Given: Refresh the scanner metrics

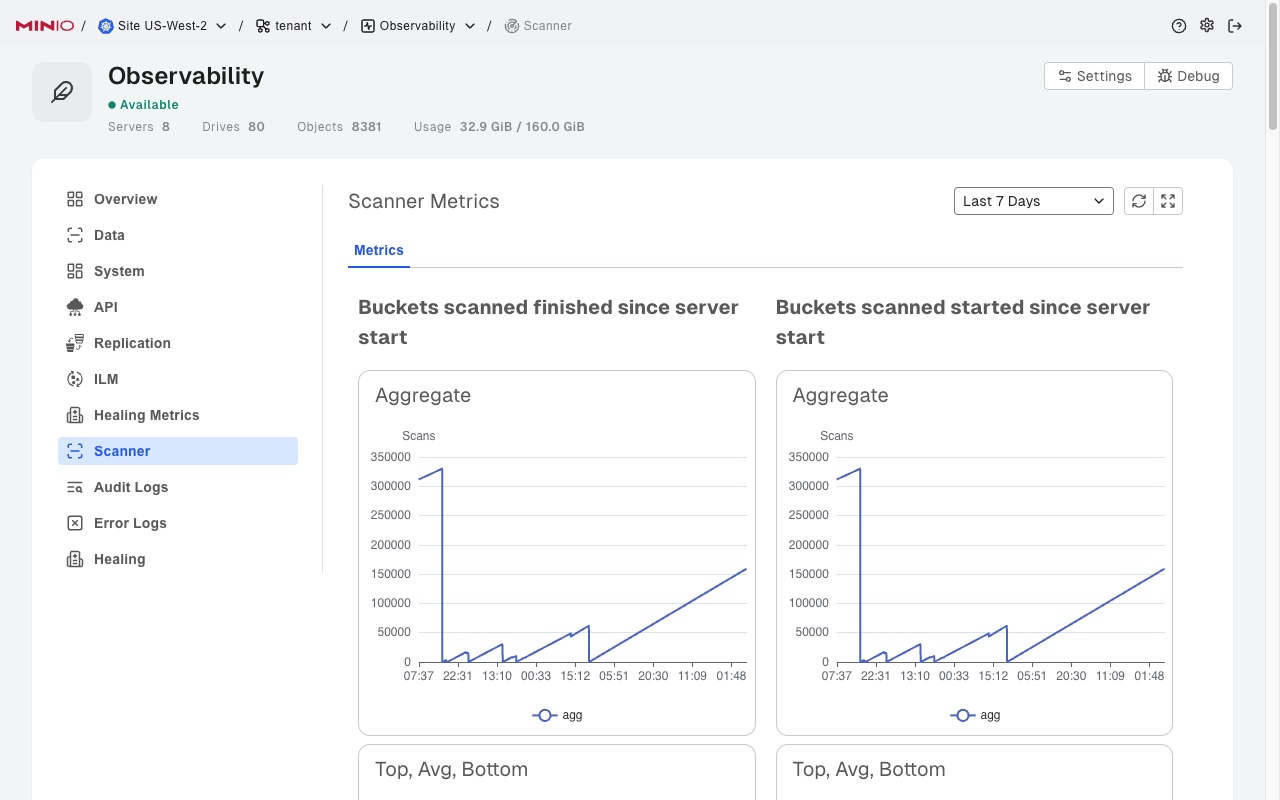Looking at the screenshot, I should click(1139, 201).
